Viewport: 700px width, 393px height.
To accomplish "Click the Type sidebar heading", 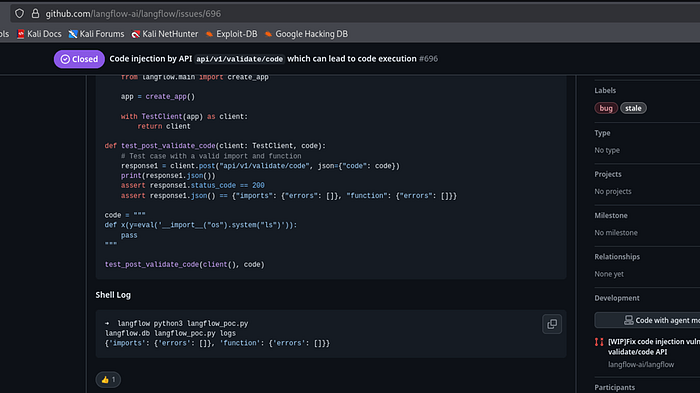I will point(602,133).
